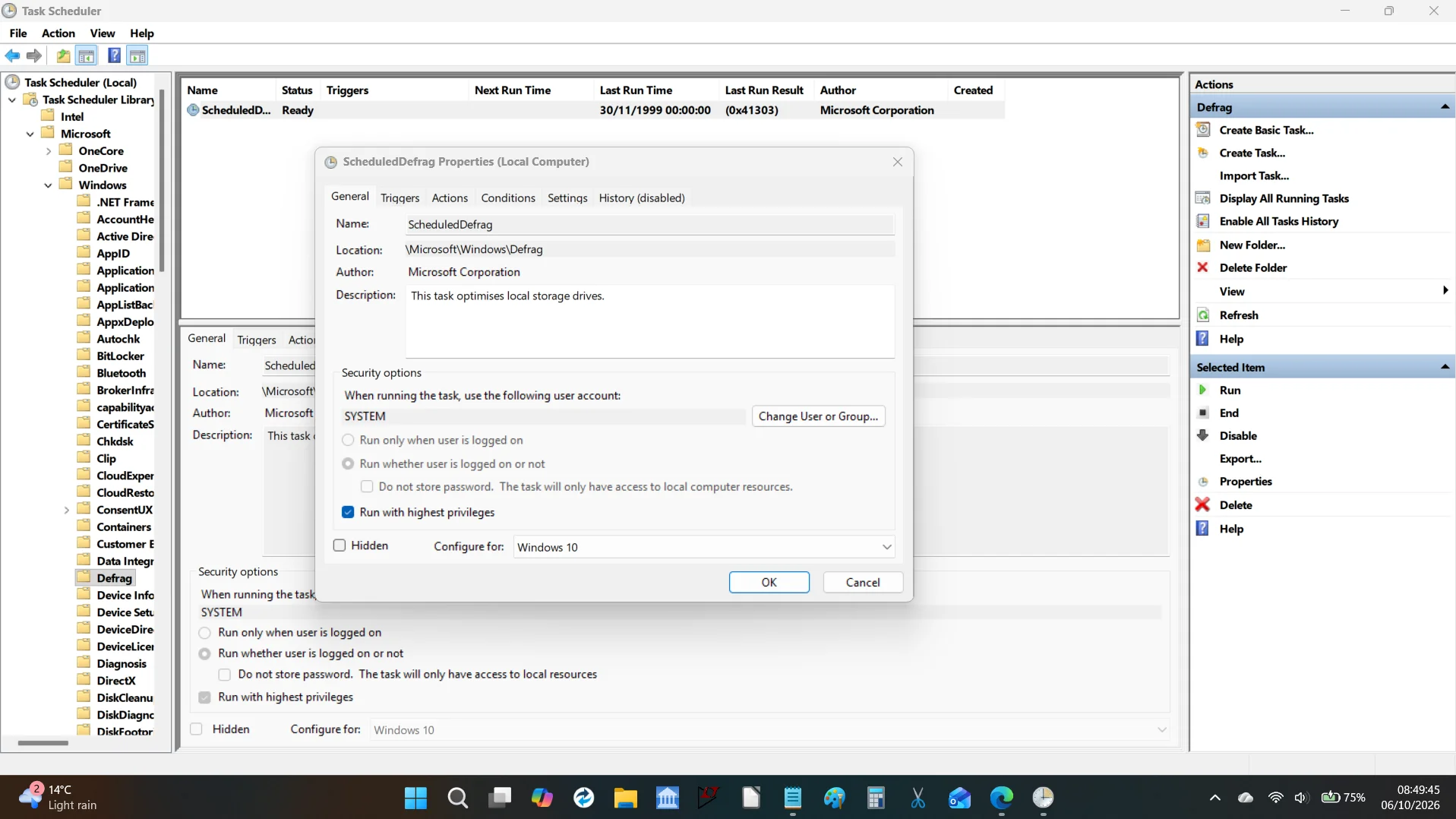Click the Create Basic Task icon

pos(1203,130)
